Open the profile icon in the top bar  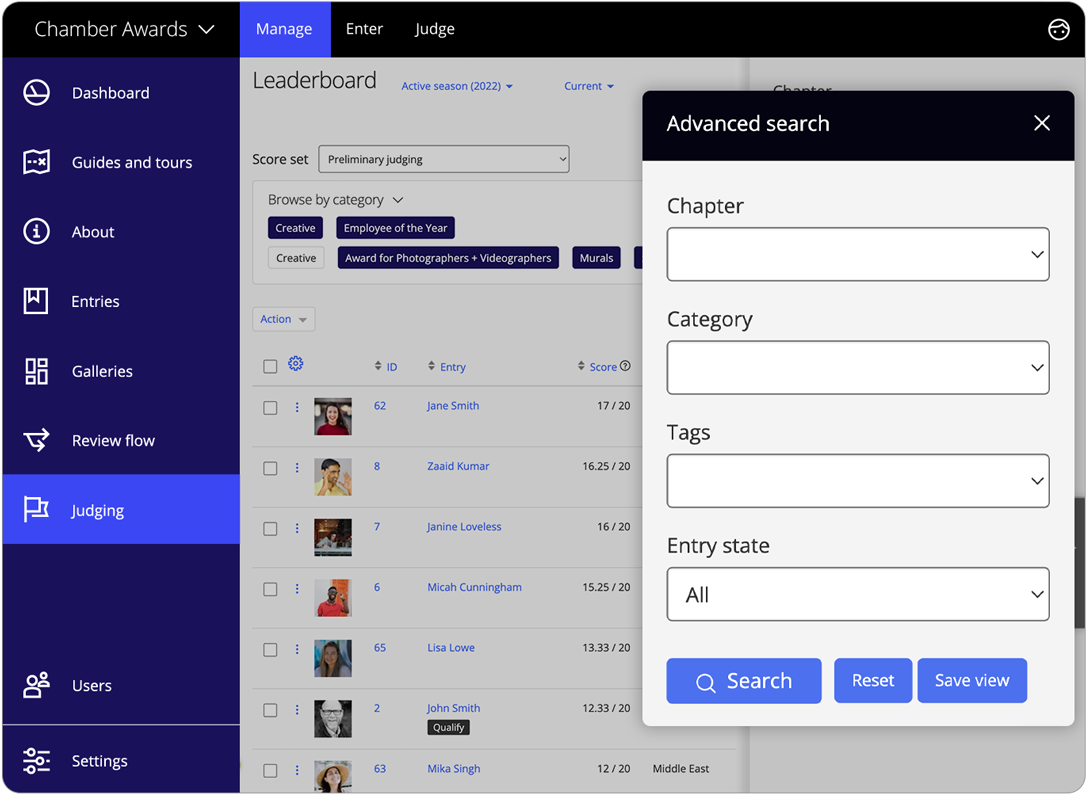coord(1059,29)
